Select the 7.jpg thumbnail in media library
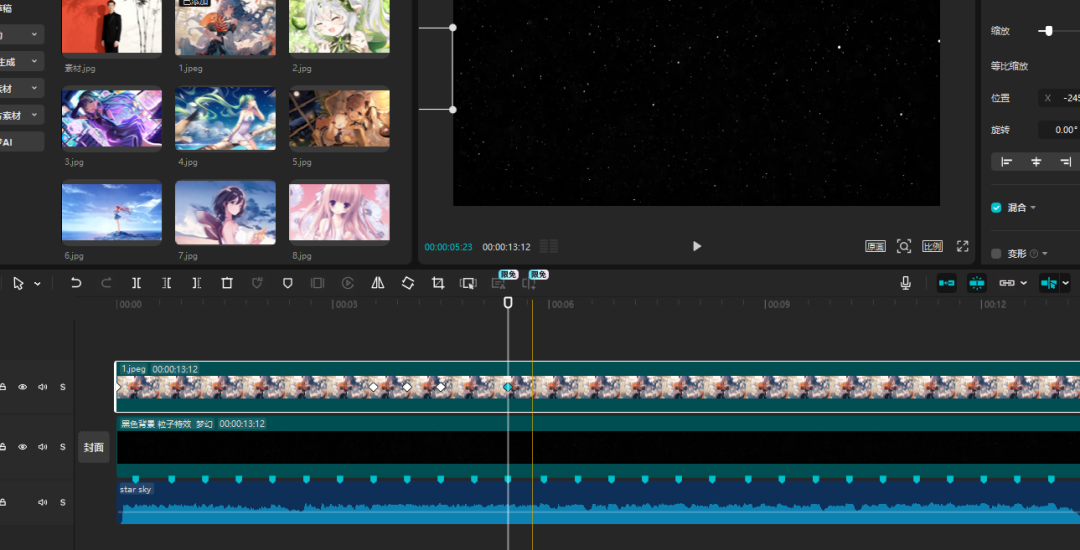The height and width of the screenshot is (550, 1080). 225,213
